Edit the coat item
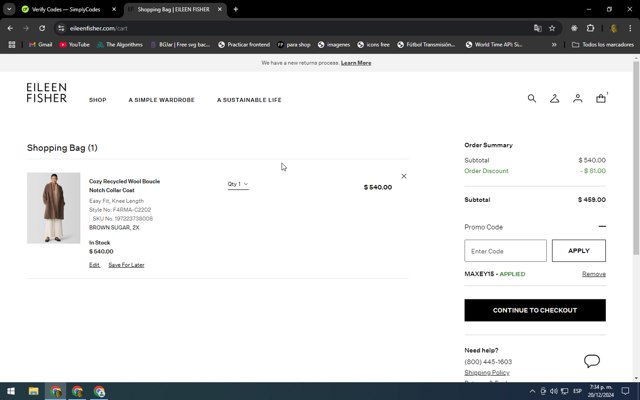The width and height of the screenshot is (640, 400). [x=94, y=265]
